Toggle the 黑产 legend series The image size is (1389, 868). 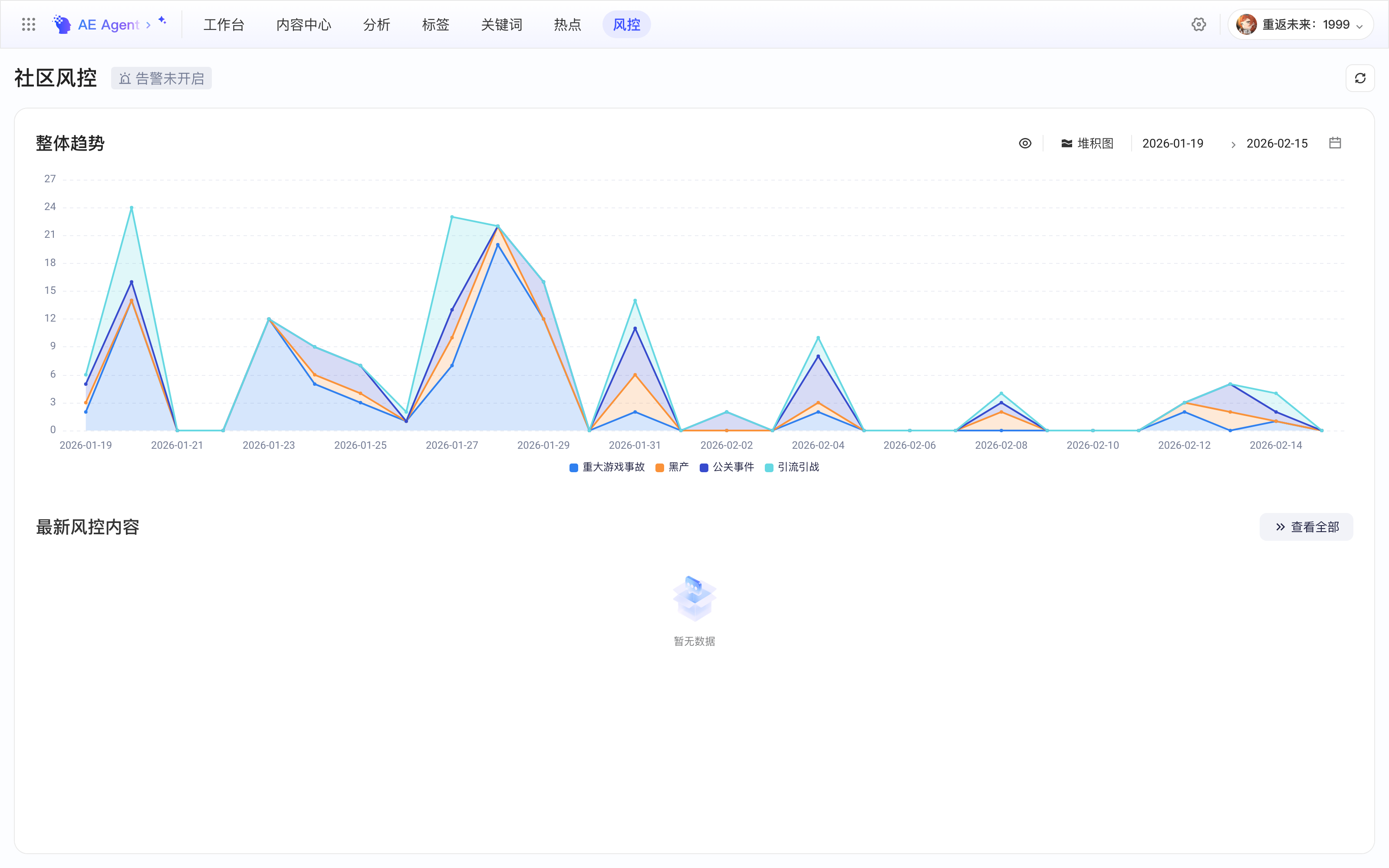click(x=672, y=467)
